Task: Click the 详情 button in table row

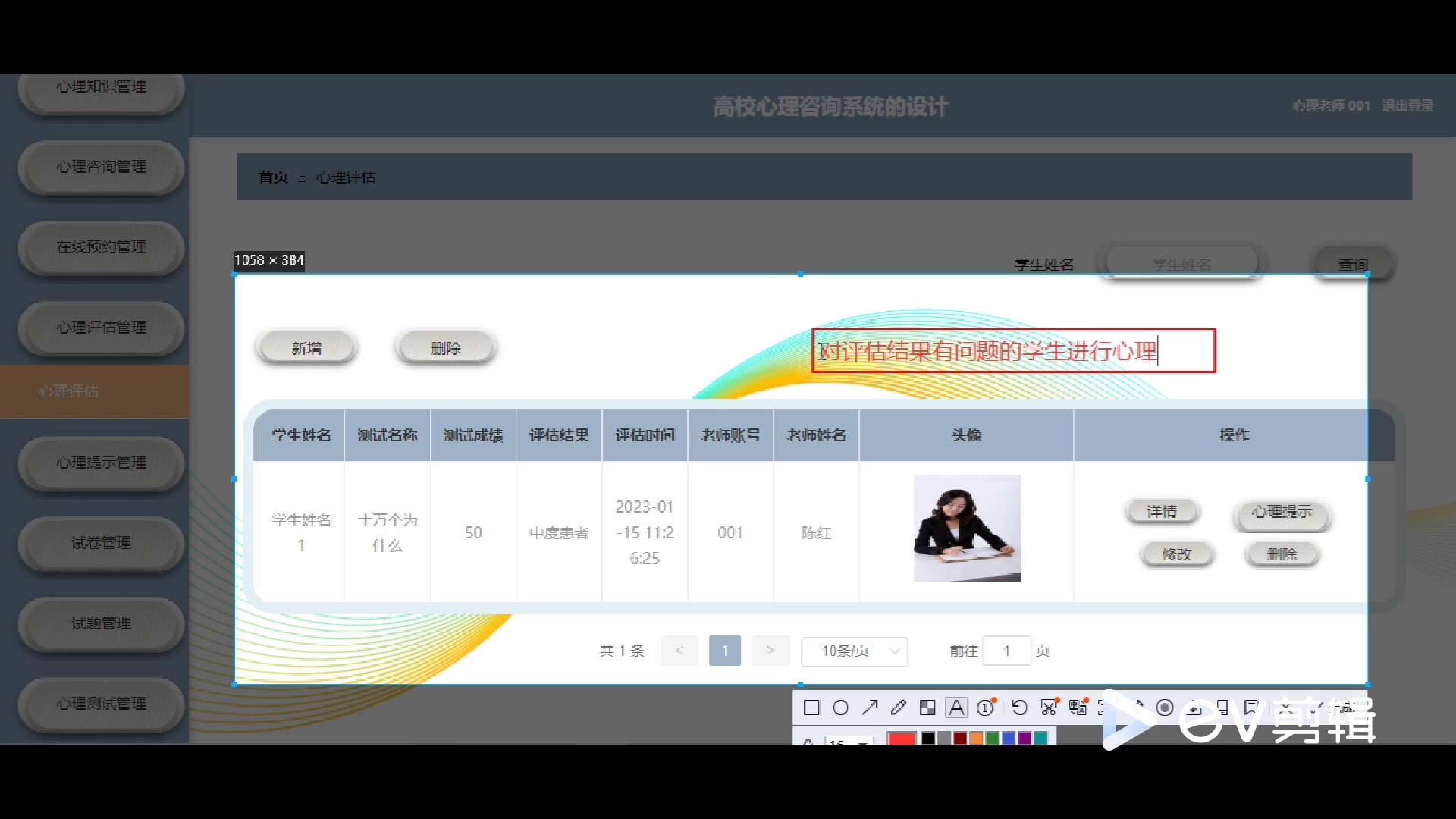Action: [x=1162, y=512]
